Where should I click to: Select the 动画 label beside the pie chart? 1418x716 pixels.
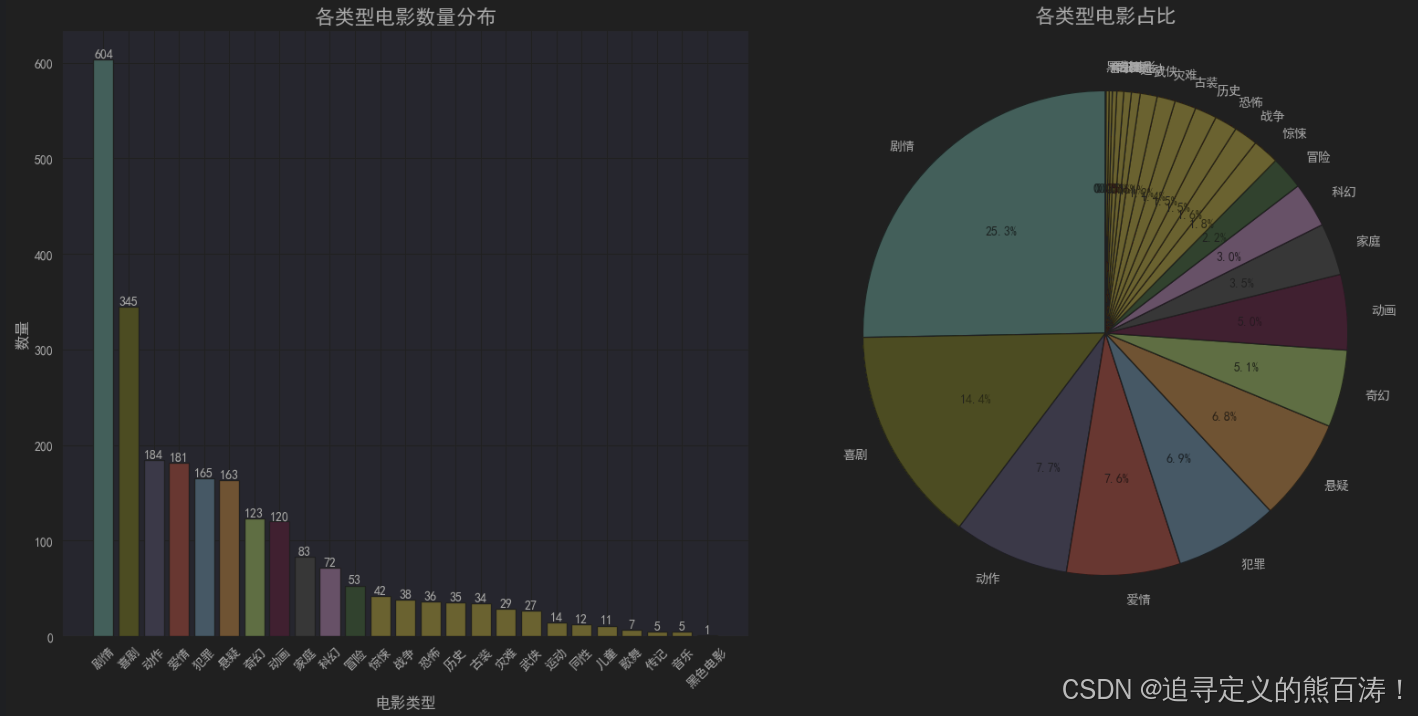click(1383, 310)
